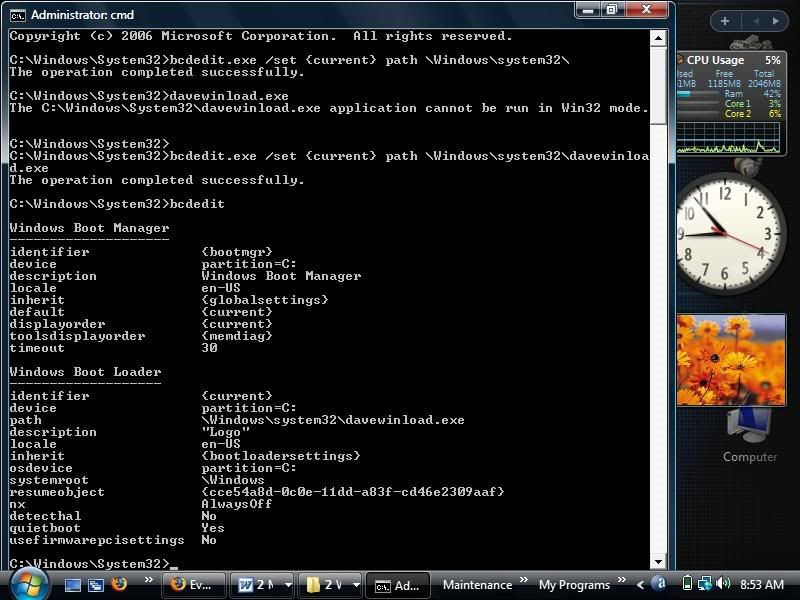Switch to Firefox taskbar button Ev...
Screen dimensions: 800x600
tap(193, 585)
